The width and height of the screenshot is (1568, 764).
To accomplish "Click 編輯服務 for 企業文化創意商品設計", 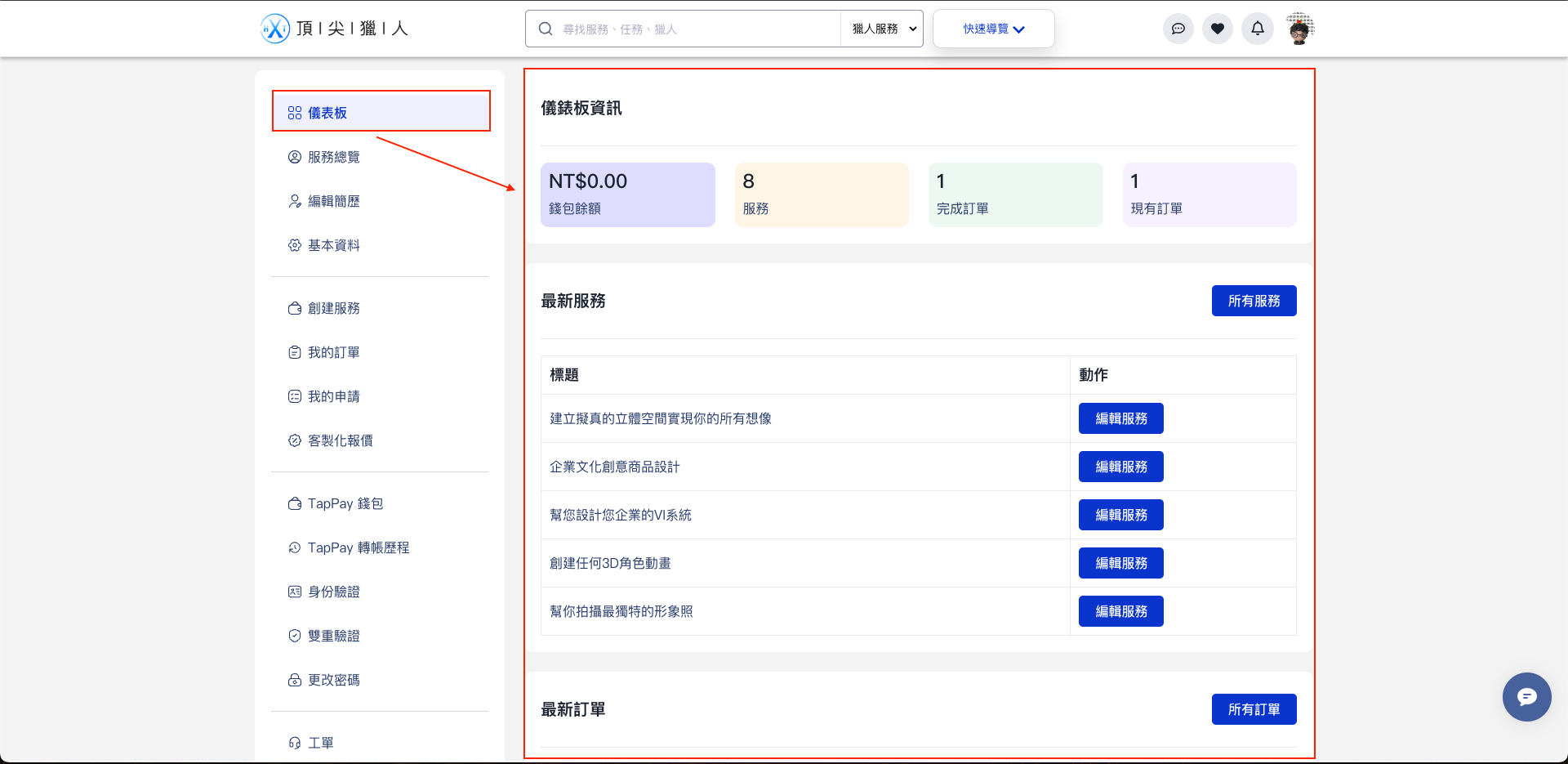I will 1120,467.
